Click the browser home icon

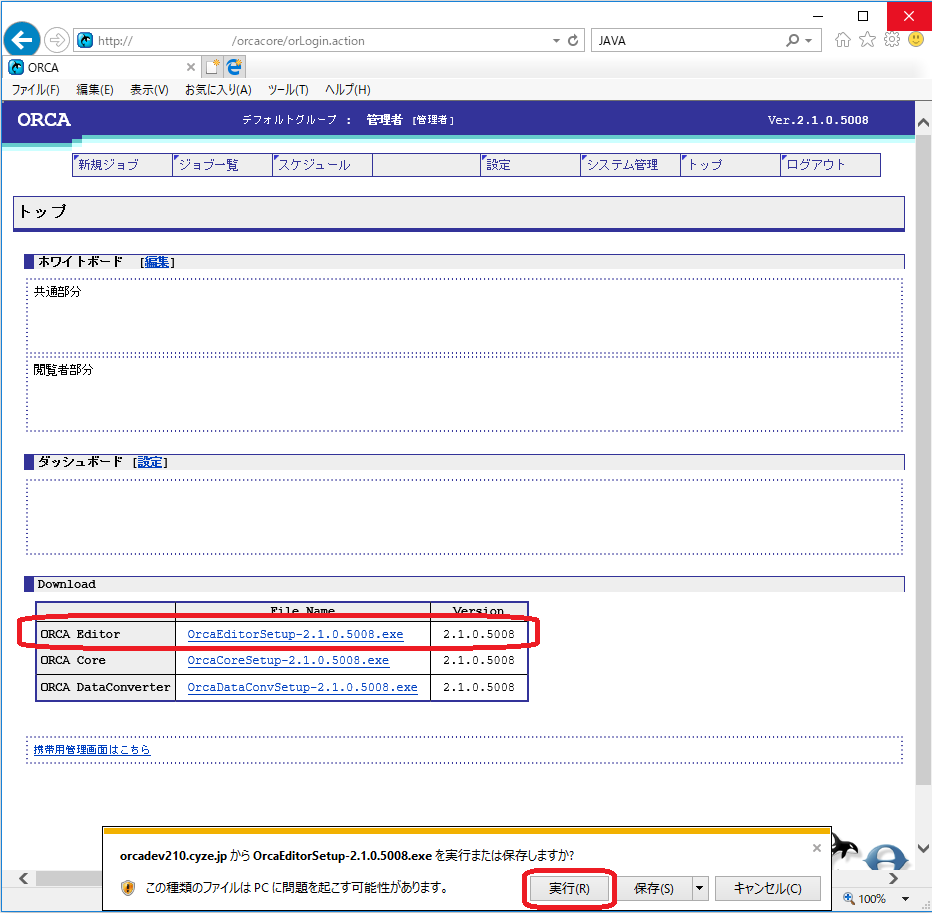click(x=842, y=40)
